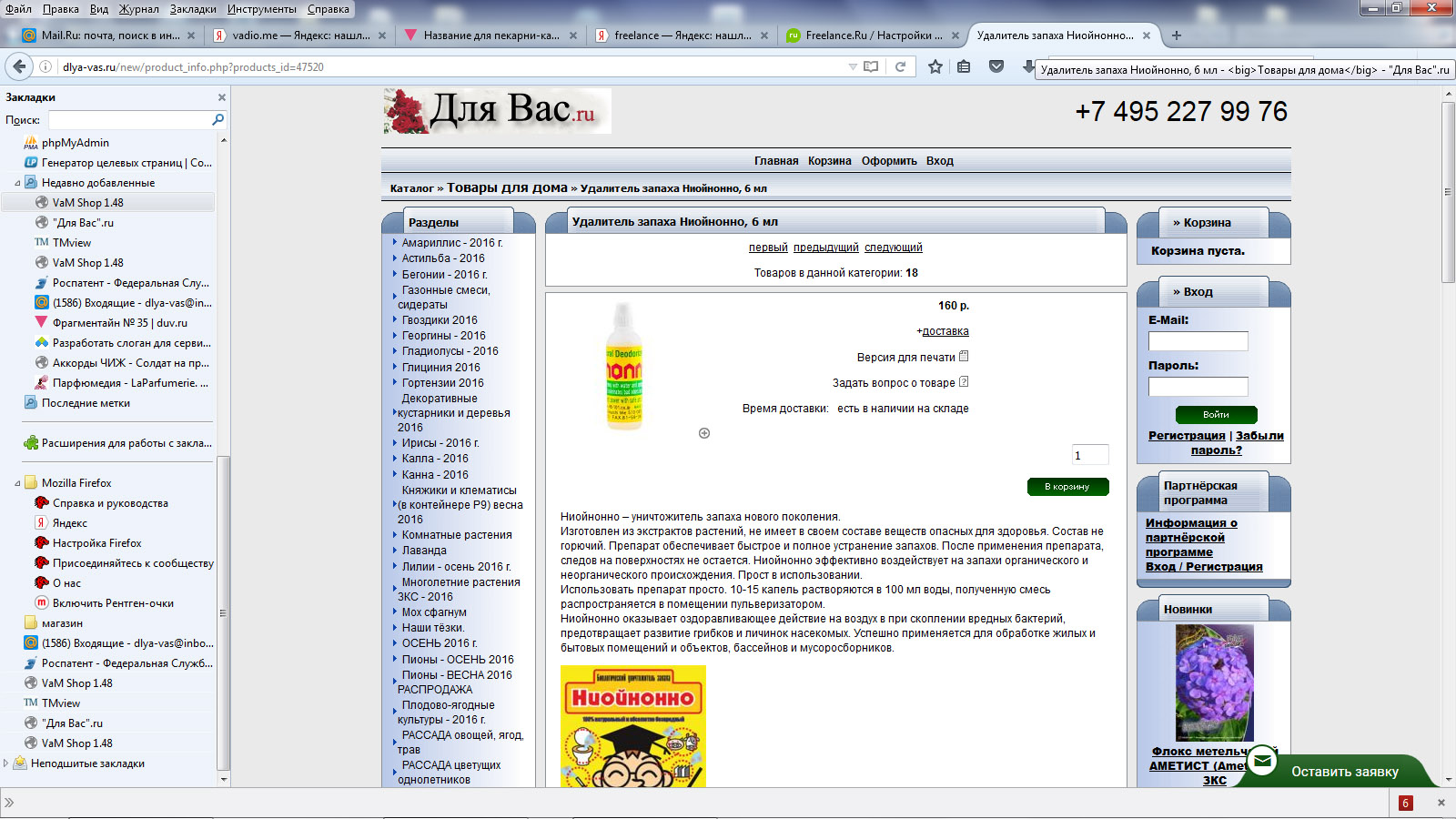
Task: Open Фрагментайн № 35 bookmark
Action: [x=119, y=323]
